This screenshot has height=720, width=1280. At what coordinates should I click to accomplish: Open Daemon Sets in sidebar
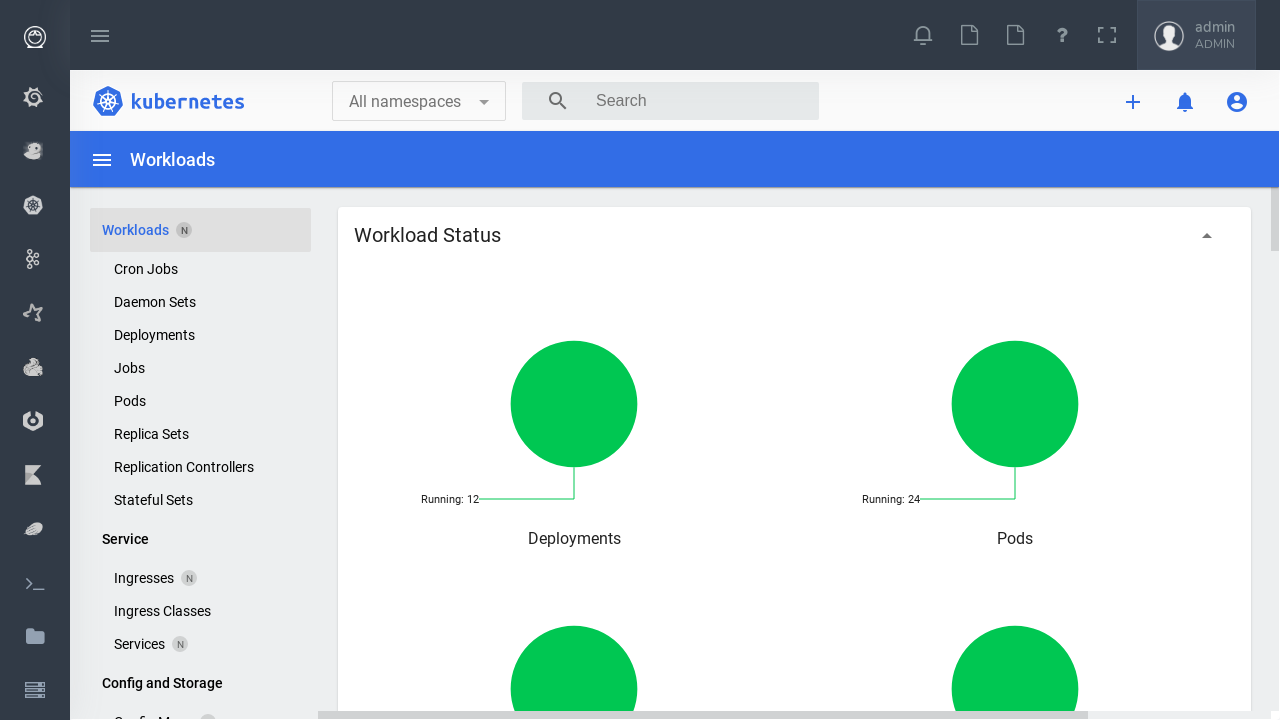pos(155,302)
